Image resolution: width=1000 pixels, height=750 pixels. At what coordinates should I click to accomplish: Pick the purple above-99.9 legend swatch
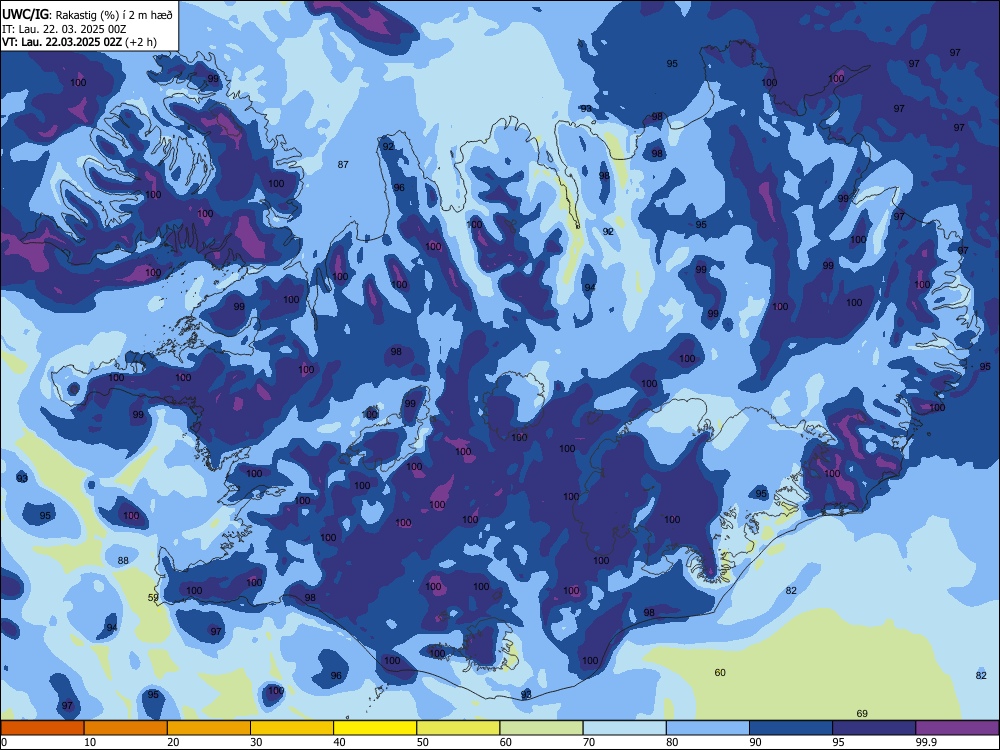pyautogui.click(x=957, y=728)
